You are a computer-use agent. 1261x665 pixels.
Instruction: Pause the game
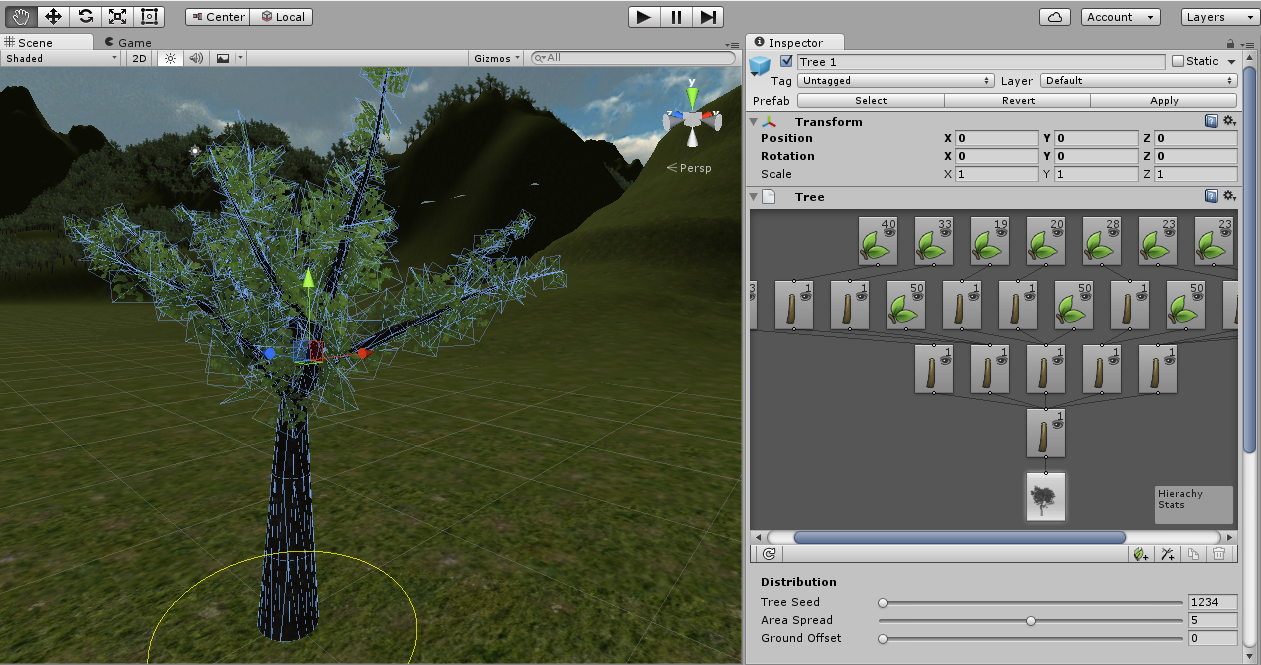pos(676,17)
